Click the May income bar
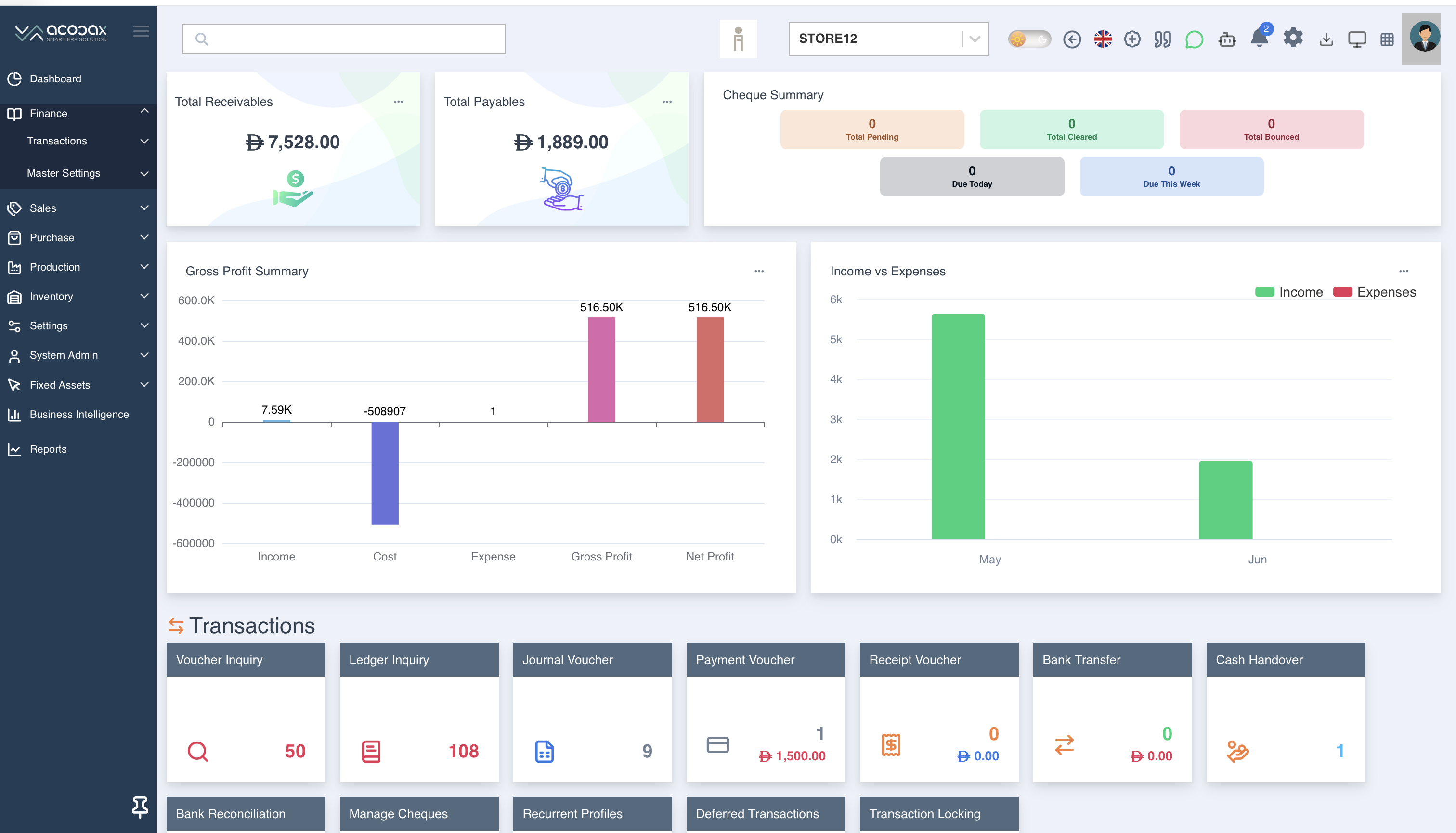Image resolution: width=1456 pixels, height=833 pixels. [958, 426]
